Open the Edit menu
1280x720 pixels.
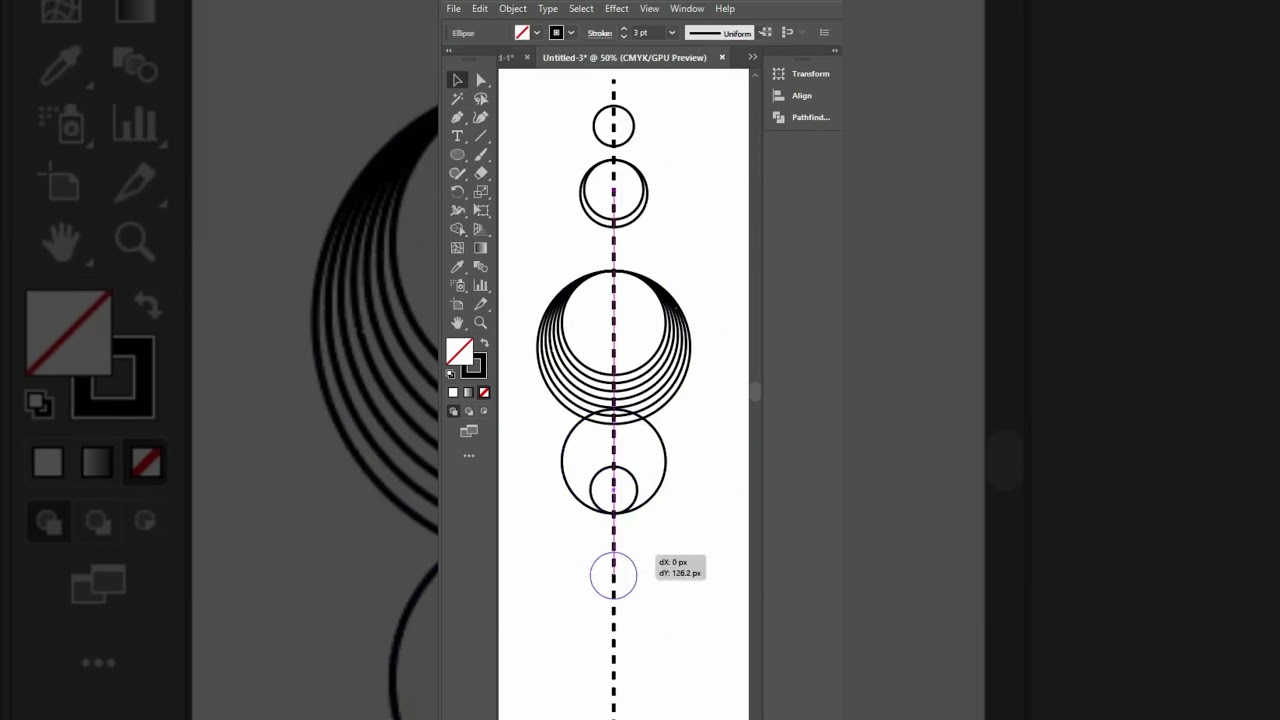[x=480, y=9]
